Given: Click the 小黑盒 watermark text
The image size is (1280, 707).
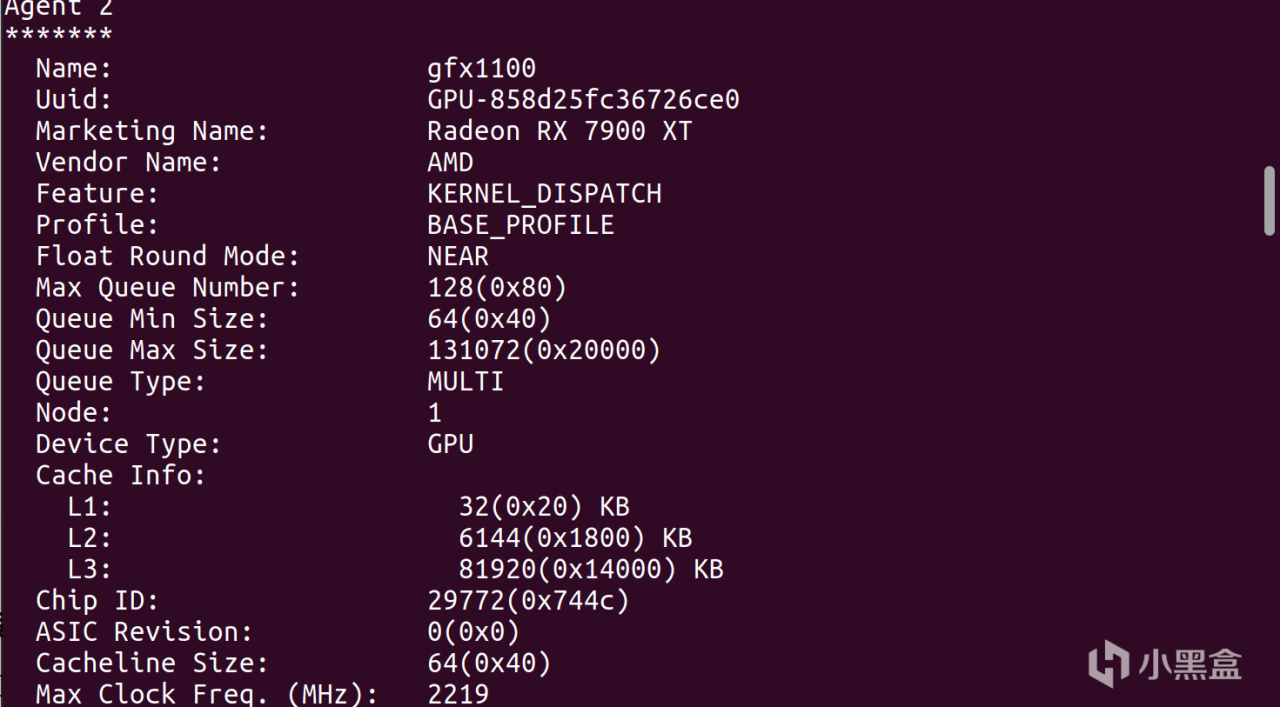Looking at the screenshot, I should [x=1188, y=665].
